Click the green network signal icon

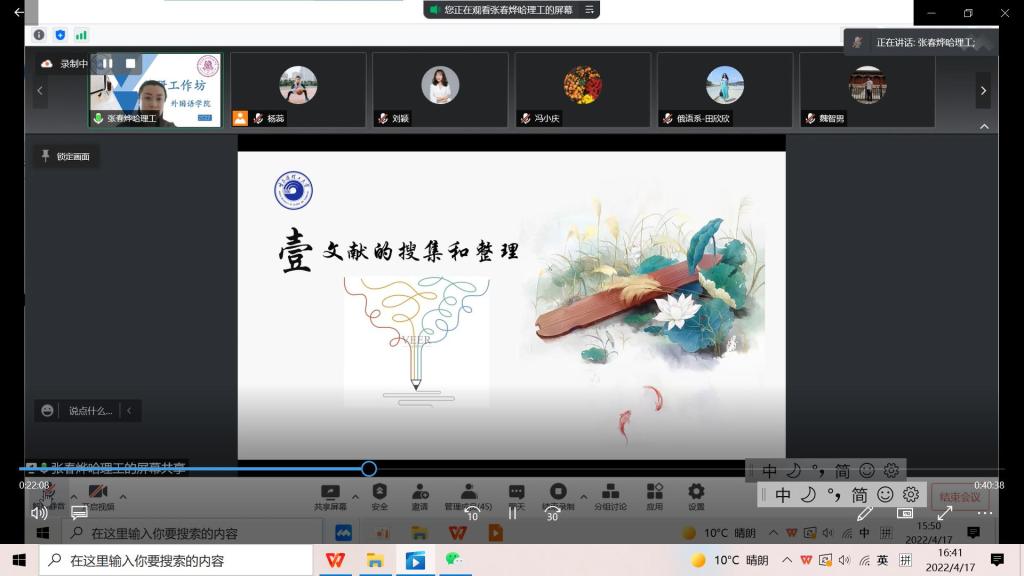81,34
